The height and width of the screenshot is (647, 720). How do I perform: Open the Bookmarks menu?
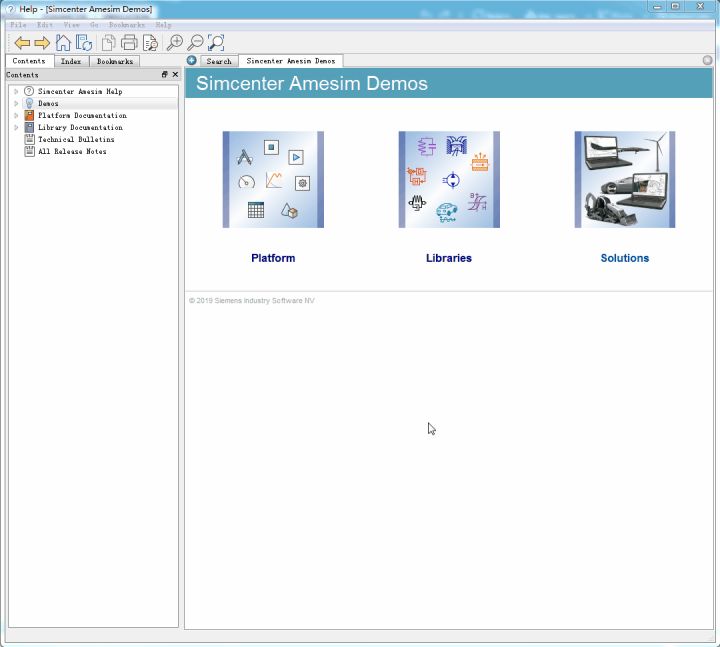(x=127, y=25)
